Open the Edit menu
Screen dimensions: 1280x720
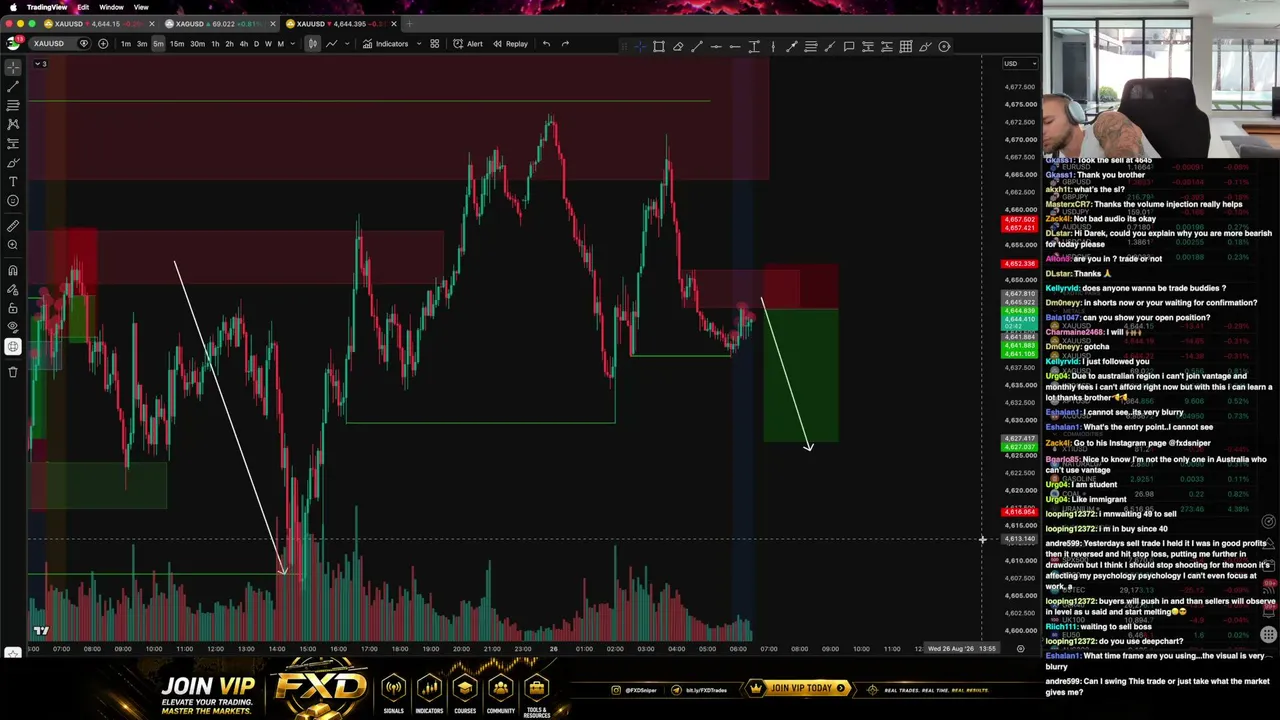pos(83,7)
